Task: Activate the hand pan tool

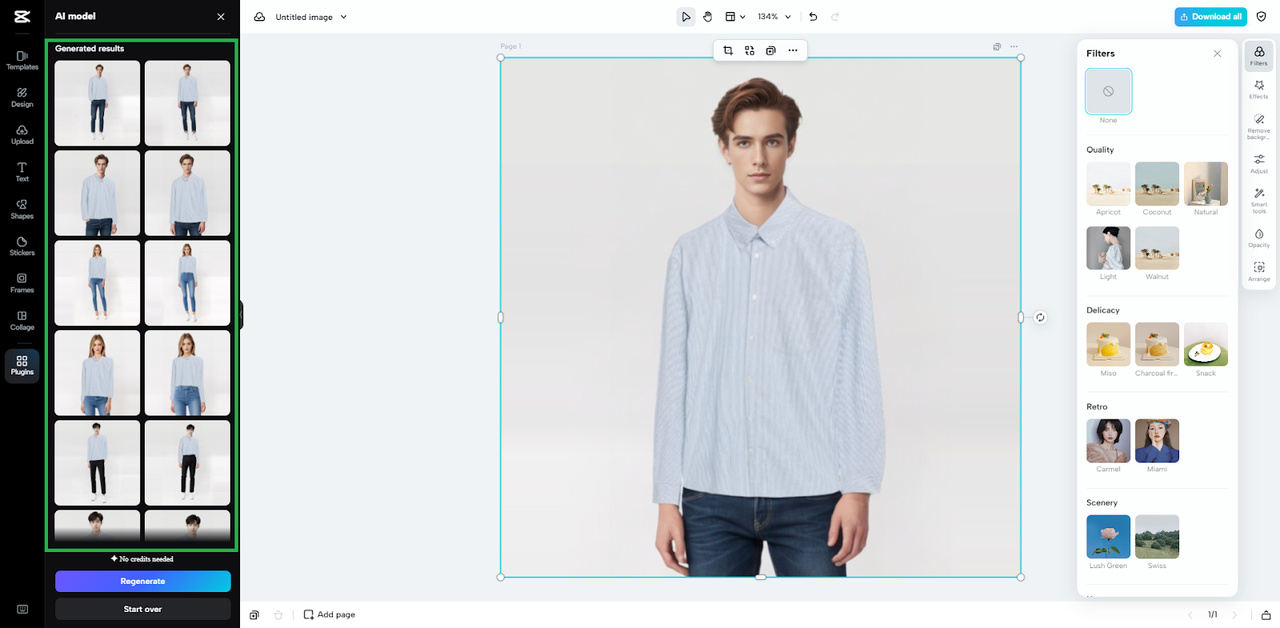Action: (708, 17)
